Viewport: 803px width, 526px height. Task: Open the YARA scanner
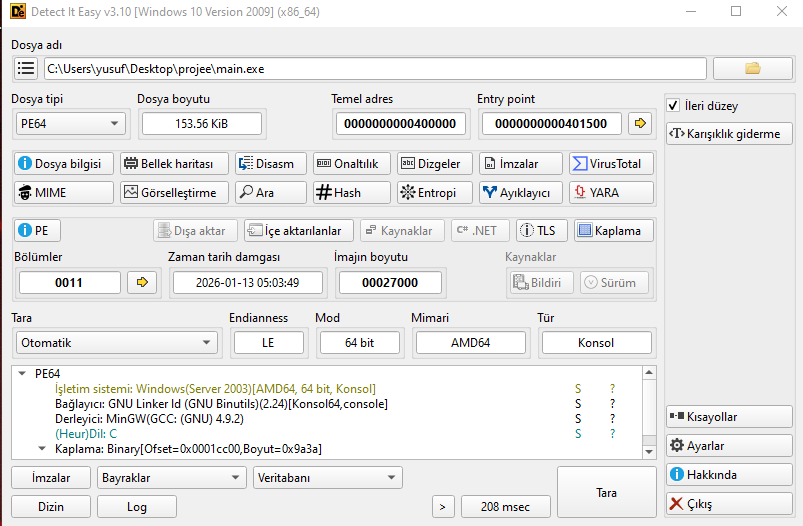(611, 193)
